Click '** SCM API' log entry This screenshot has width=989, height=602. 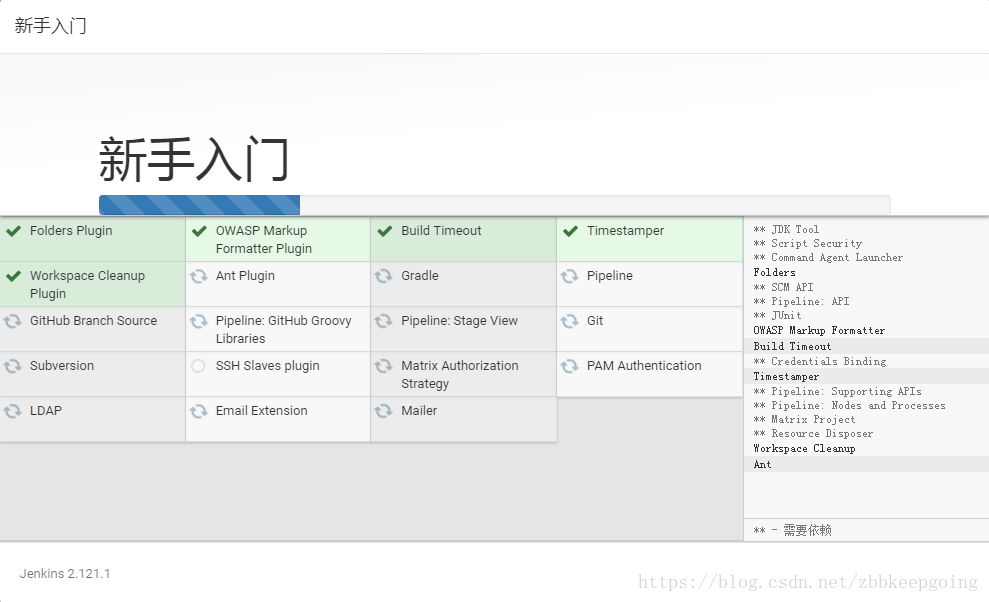(783, 287)
